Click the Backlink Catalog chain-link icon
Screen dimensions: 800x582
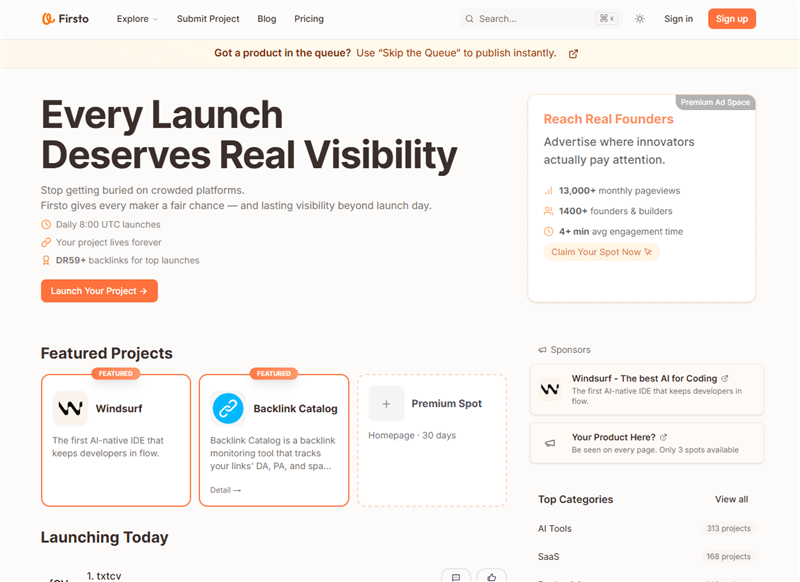pos(228,408)
